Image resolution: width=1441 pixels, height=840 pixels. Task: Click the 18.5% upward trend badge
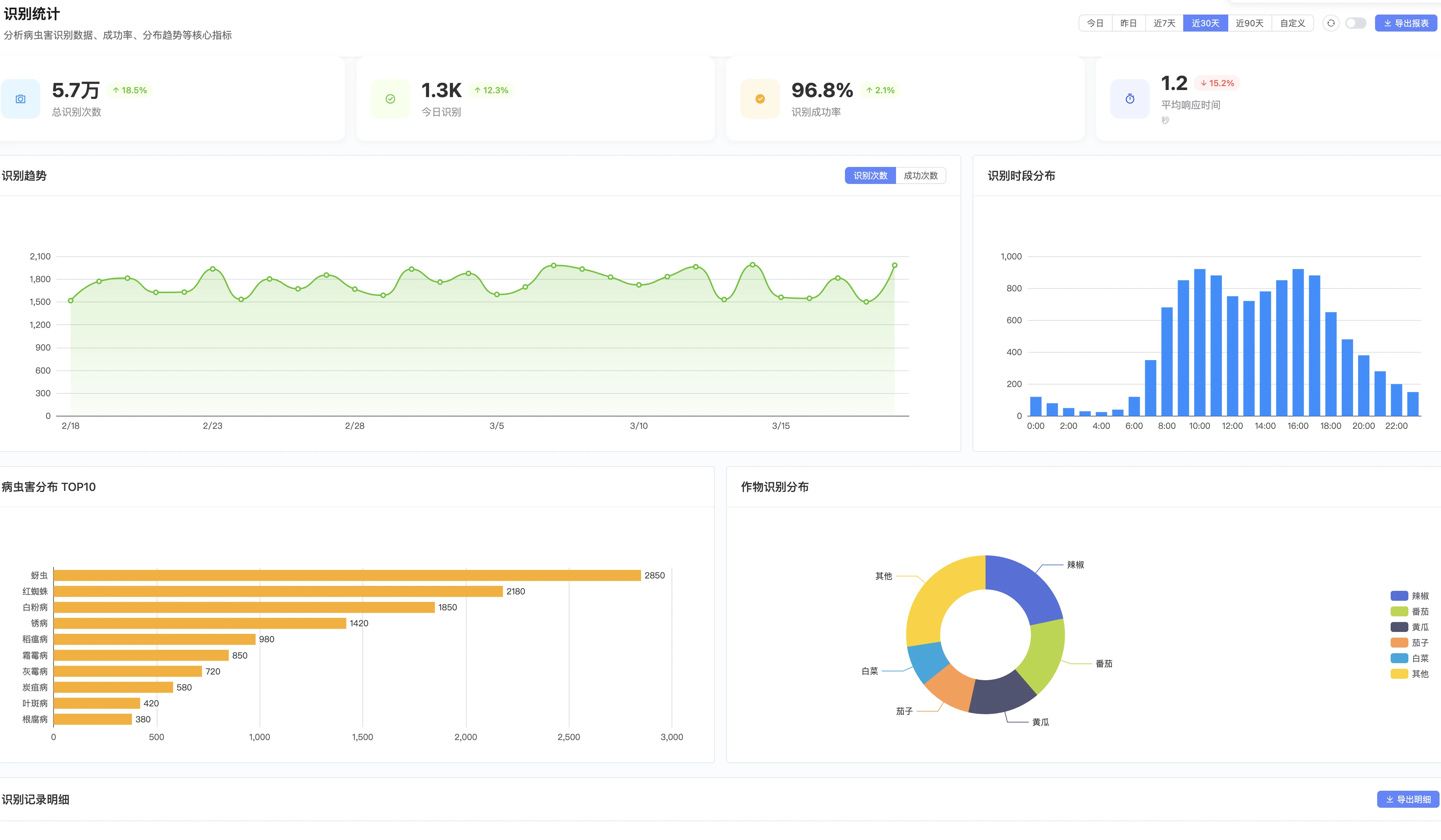(130, 90)
